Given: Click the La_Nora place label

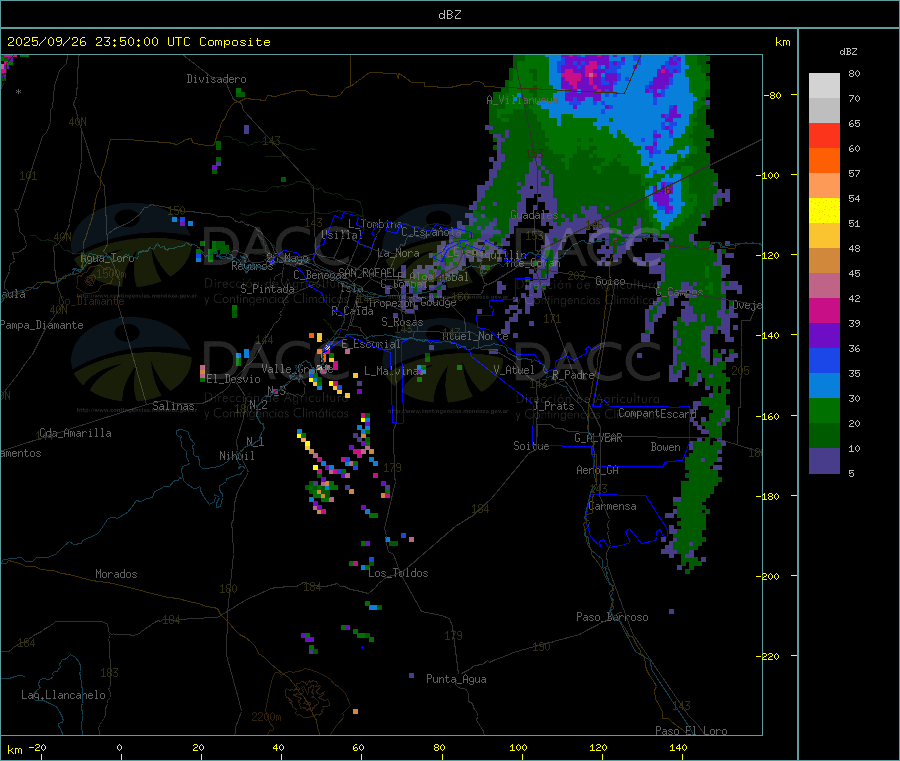Looking at the screenshot, I should point(398,254).
